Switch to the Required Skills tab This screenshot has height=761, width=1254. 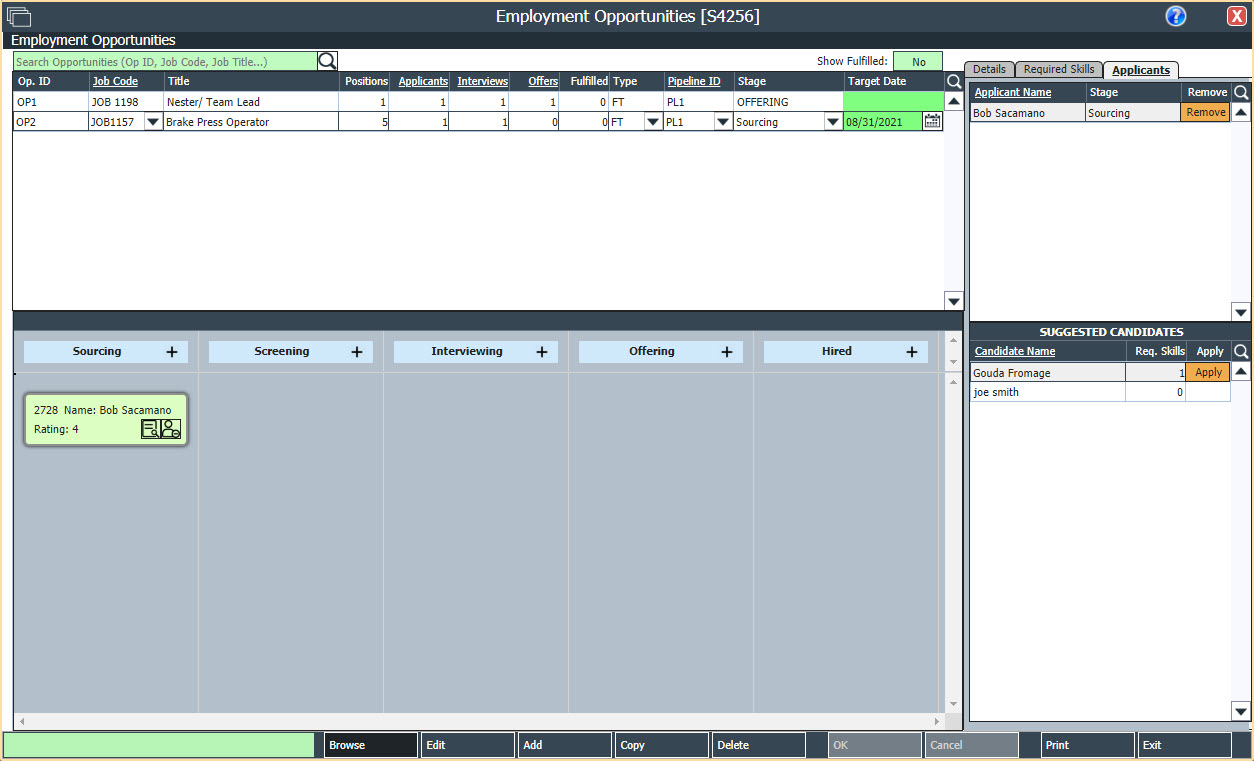[1059, 69]
